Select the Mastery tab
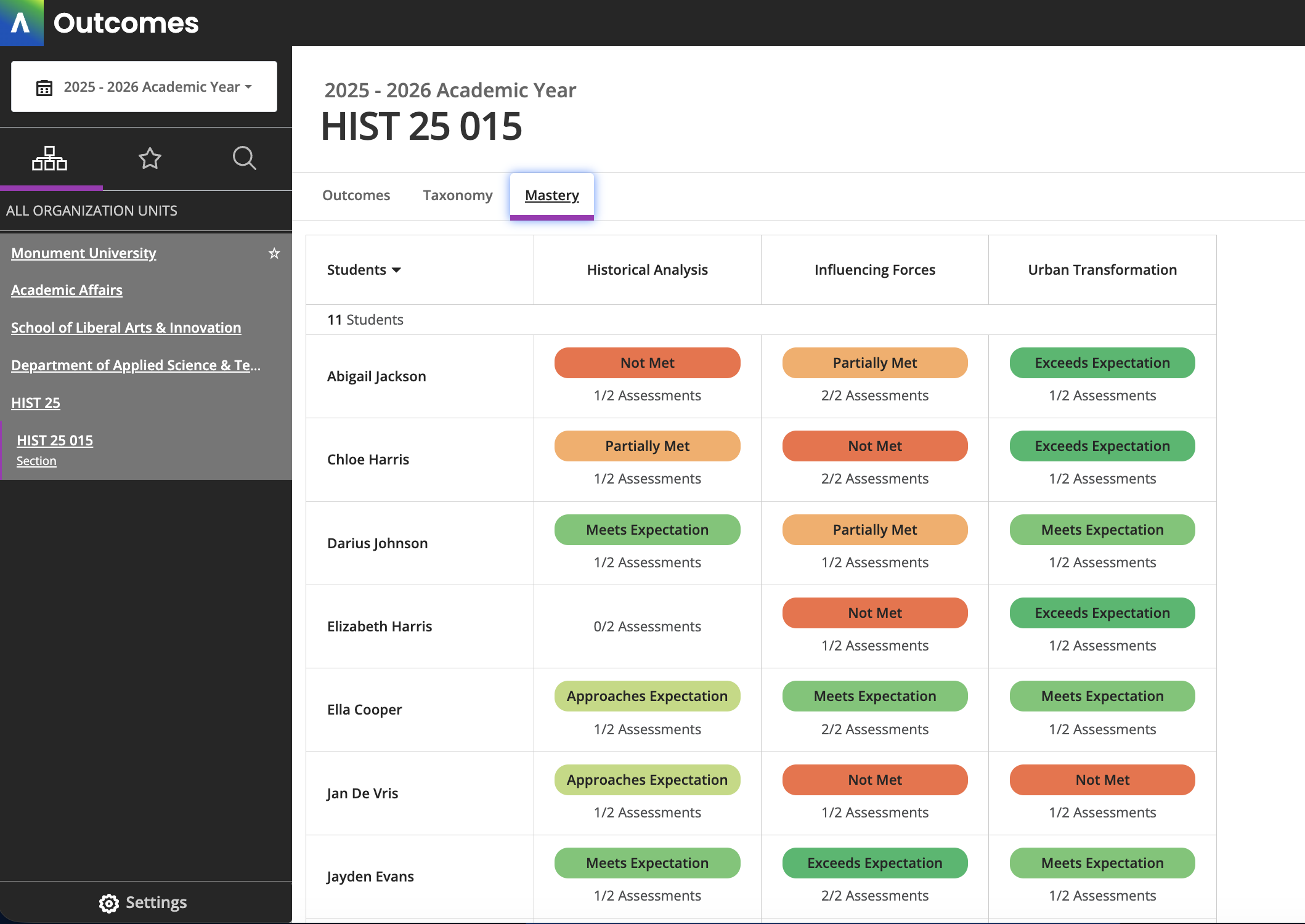The width and height of the screenshot is (1305, 924). (552, 195)
